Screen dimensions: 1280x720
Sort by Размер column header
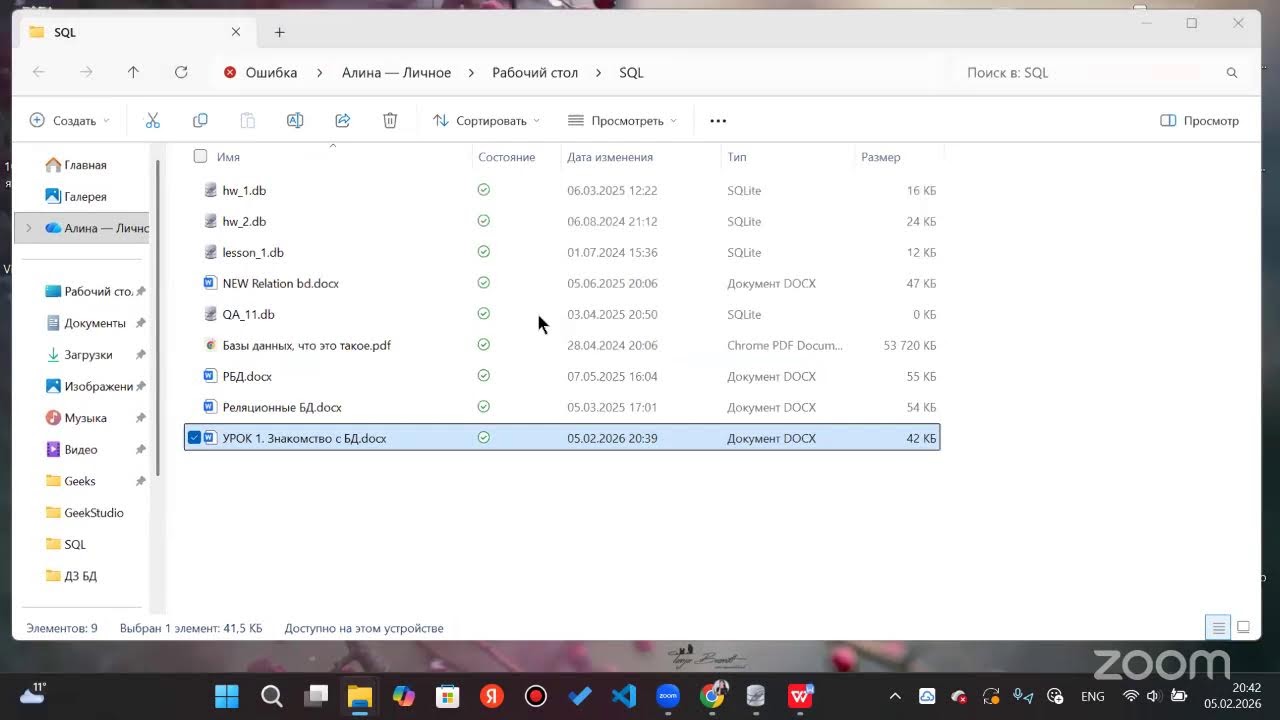(880, 157)
